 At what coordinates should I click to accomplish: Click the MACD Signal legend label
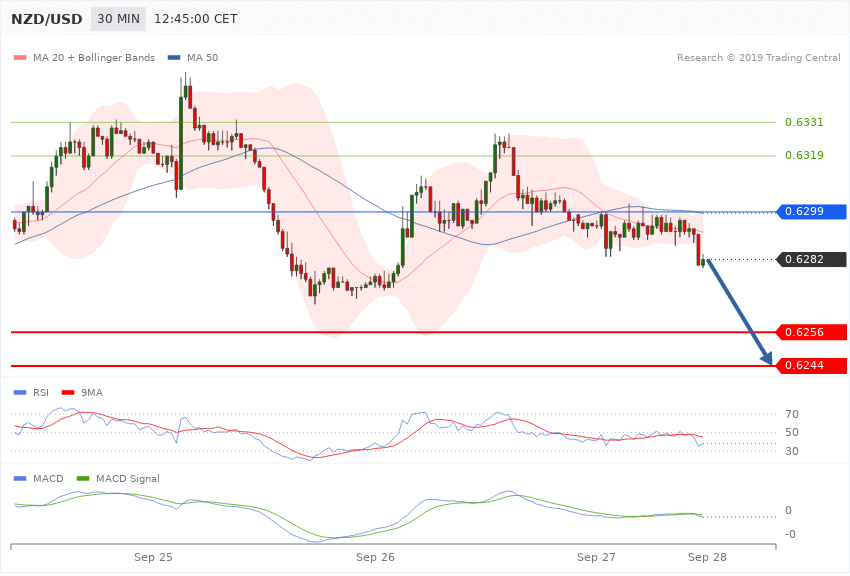tap(127, 479)
